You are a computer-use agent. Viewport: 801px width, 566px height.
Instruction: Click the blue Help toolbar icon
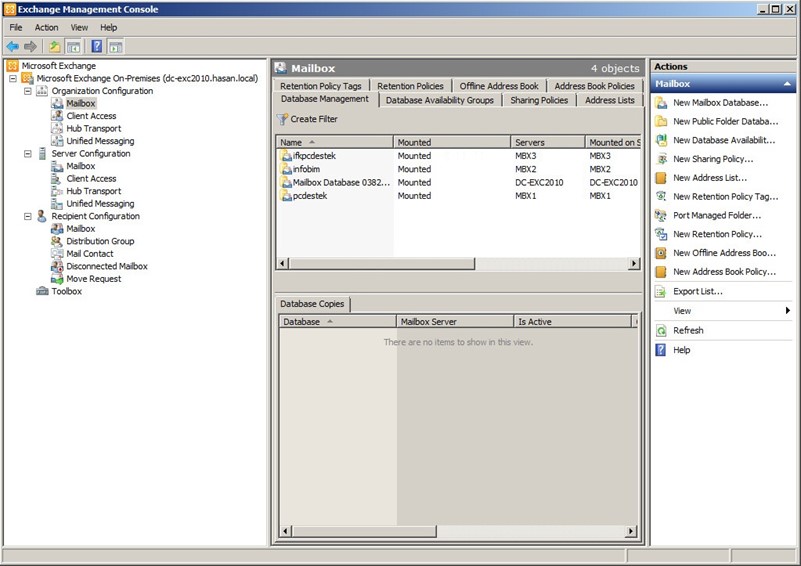(97, 47)
